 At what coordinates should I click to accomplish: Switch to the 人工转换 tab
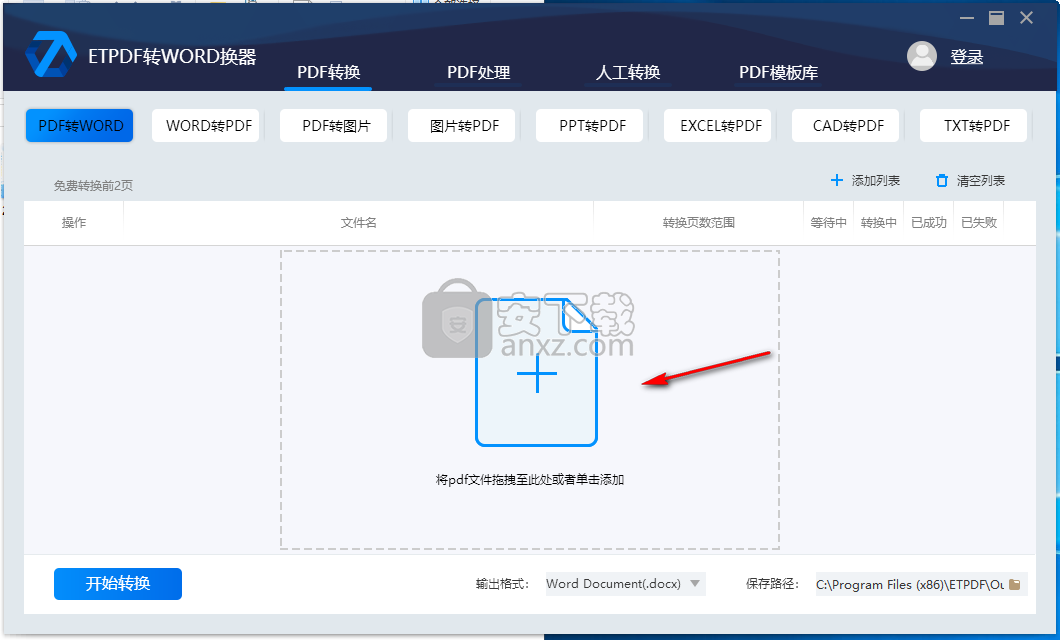627,72
